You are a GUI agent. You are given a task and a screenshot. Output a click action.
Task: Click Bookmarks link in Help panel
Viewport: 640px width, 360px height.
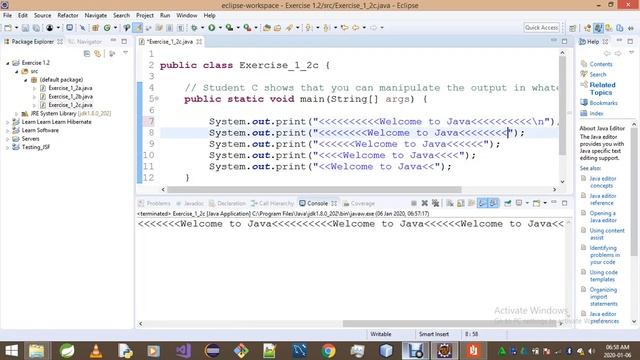click(x=603, y=103)
